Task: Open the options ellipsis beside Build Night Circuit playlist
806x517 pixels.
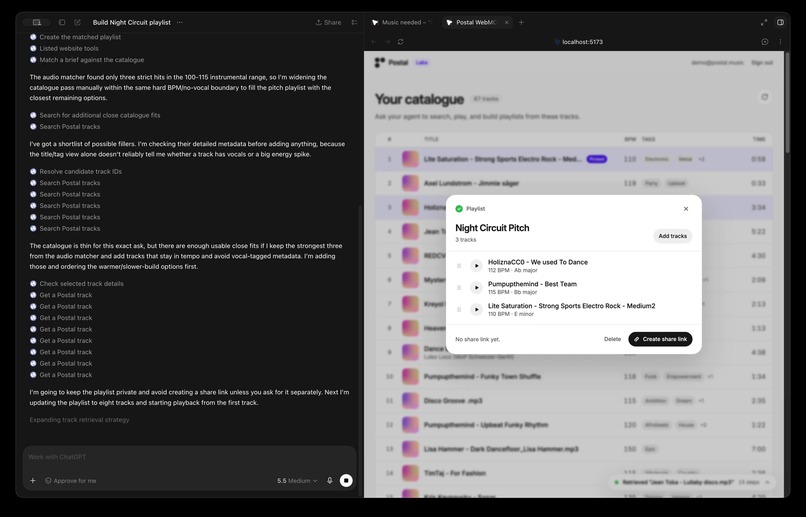Action: tap(179, 23)
